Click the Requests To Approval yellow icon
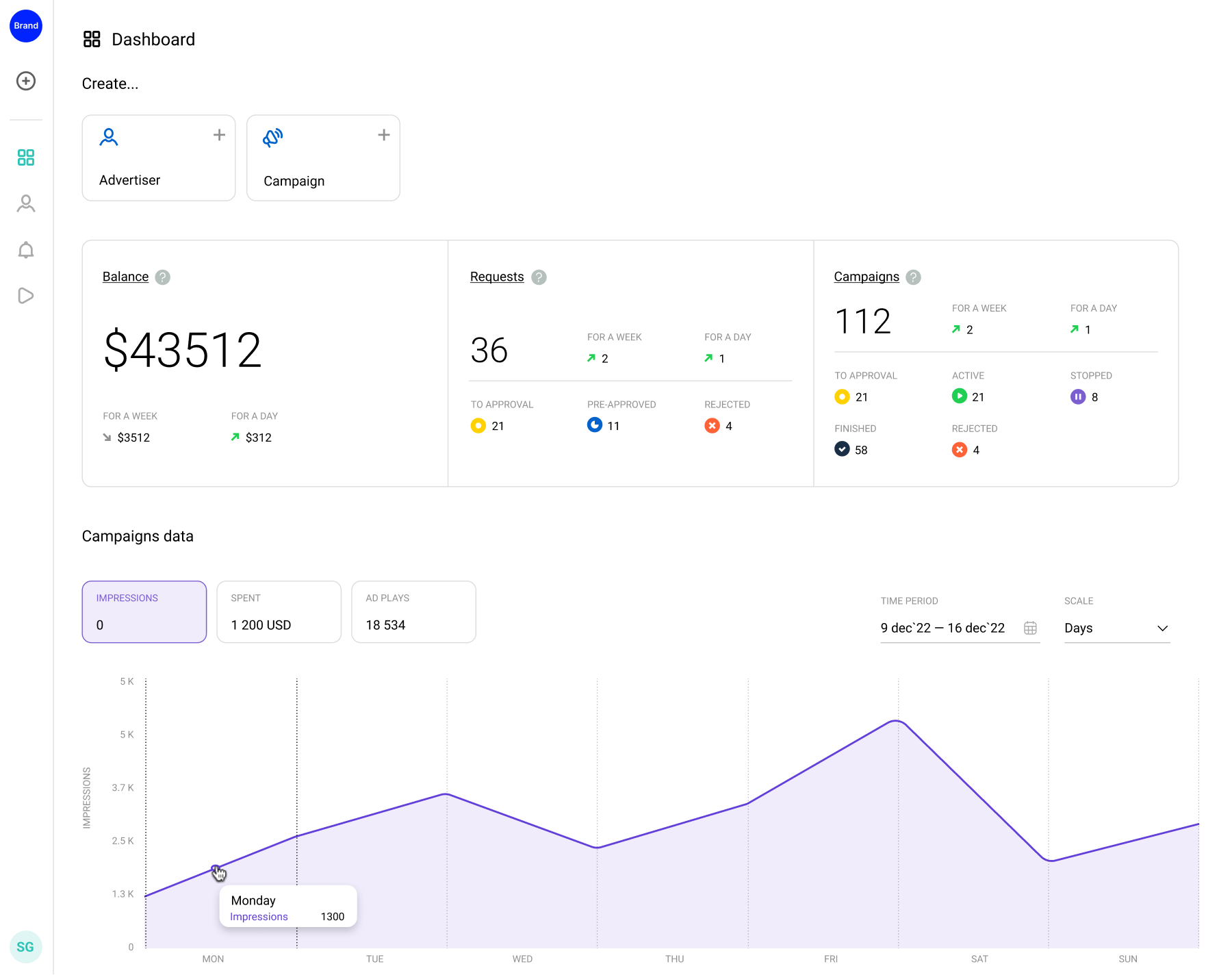The width and height of the screenshot is (1232, 975). (x=478, y=426)
